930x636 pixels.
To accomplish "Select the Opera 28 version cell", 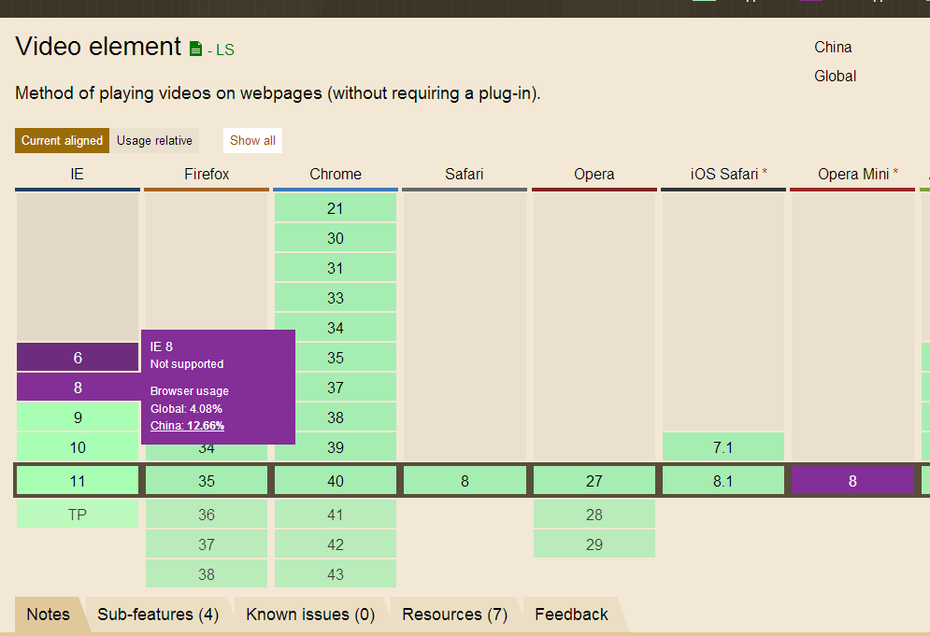I will [x=594, y=514].
